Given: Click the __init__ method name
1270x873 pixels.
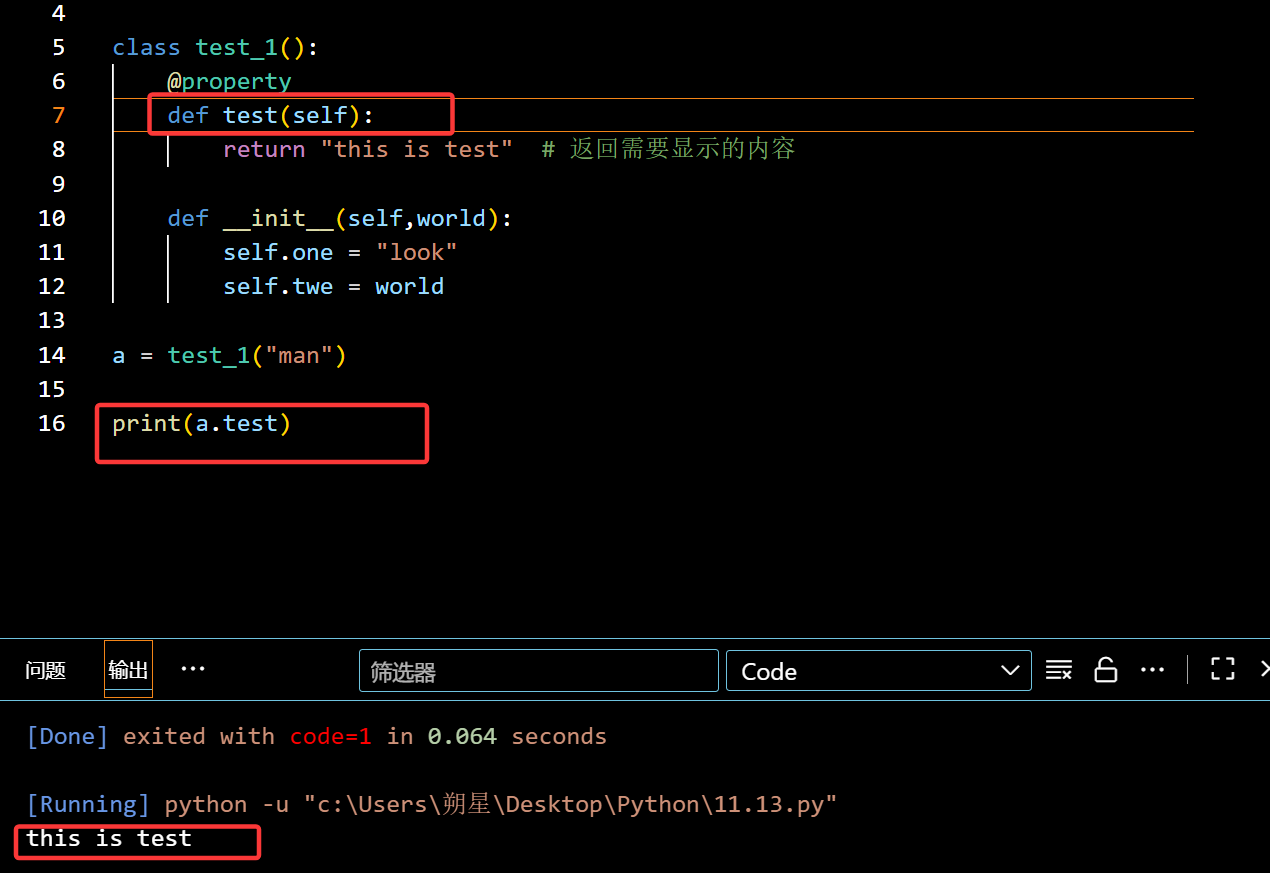Looking at the screenshot, I should [x=278, y=218].
